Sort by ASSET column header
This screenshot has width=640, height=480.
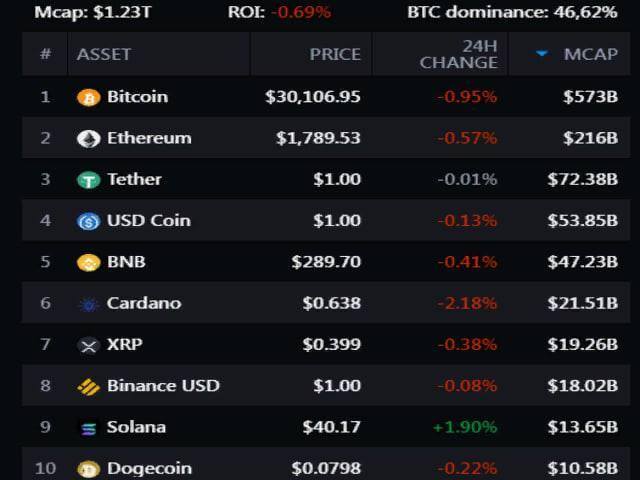click(x=104, y=54)
